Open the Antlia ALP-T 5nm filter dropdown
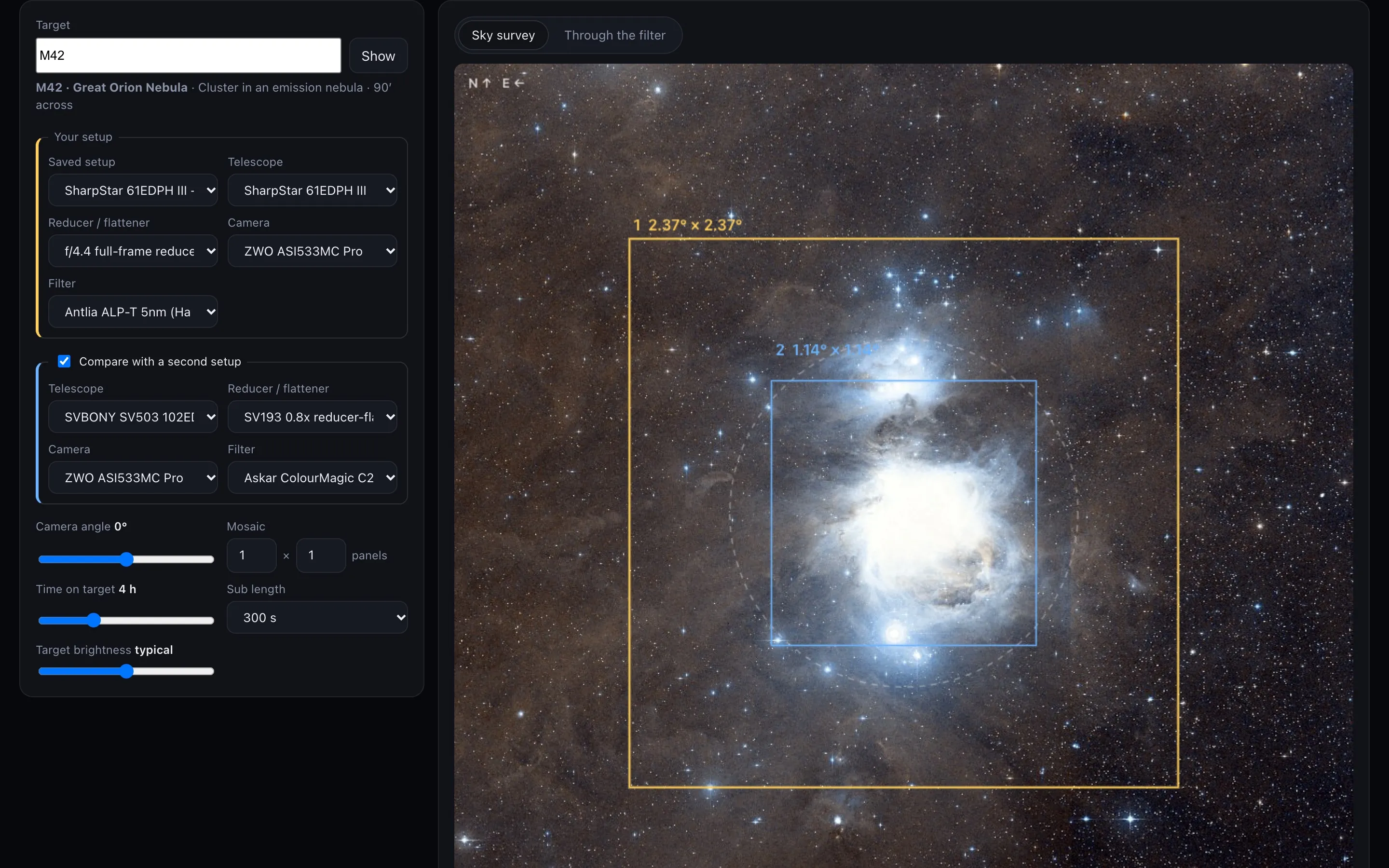 [133, 312]
